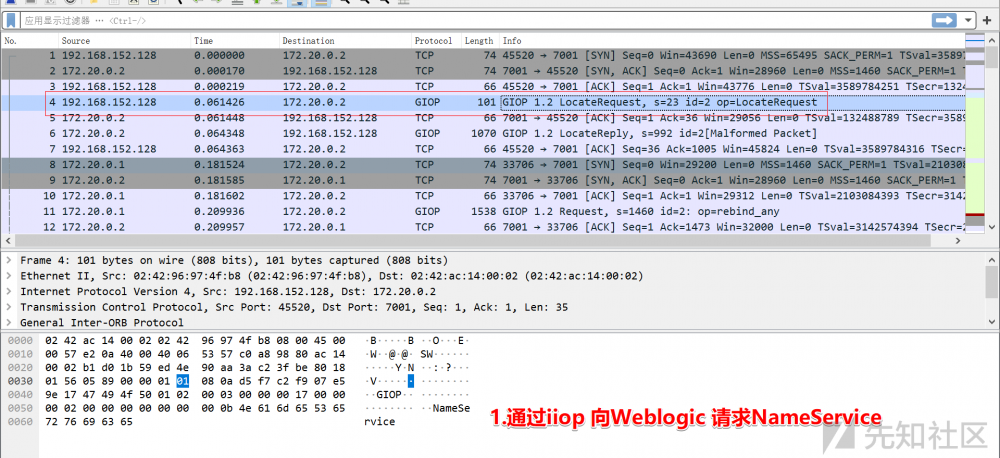
Task: Select packet 9 SYN, ACK at 0.181585
Action: pos(483,180)
